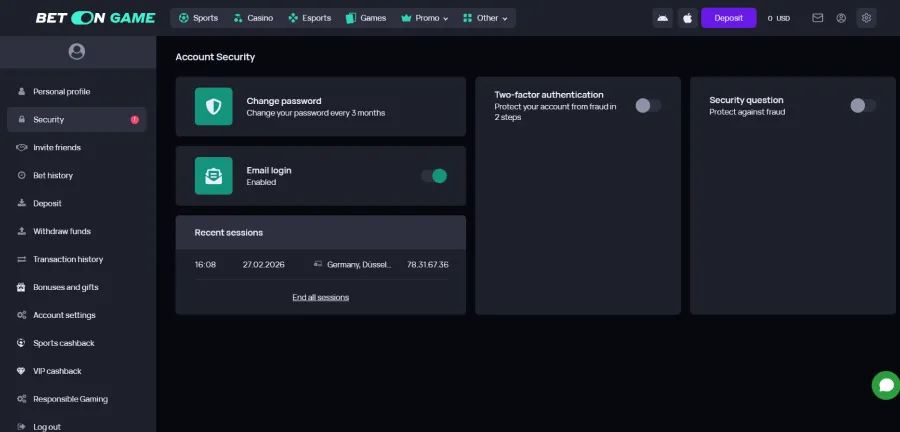Screen dimensions: 900x432
Task: Open the settings gear icon in header
Action: (866, 18)
